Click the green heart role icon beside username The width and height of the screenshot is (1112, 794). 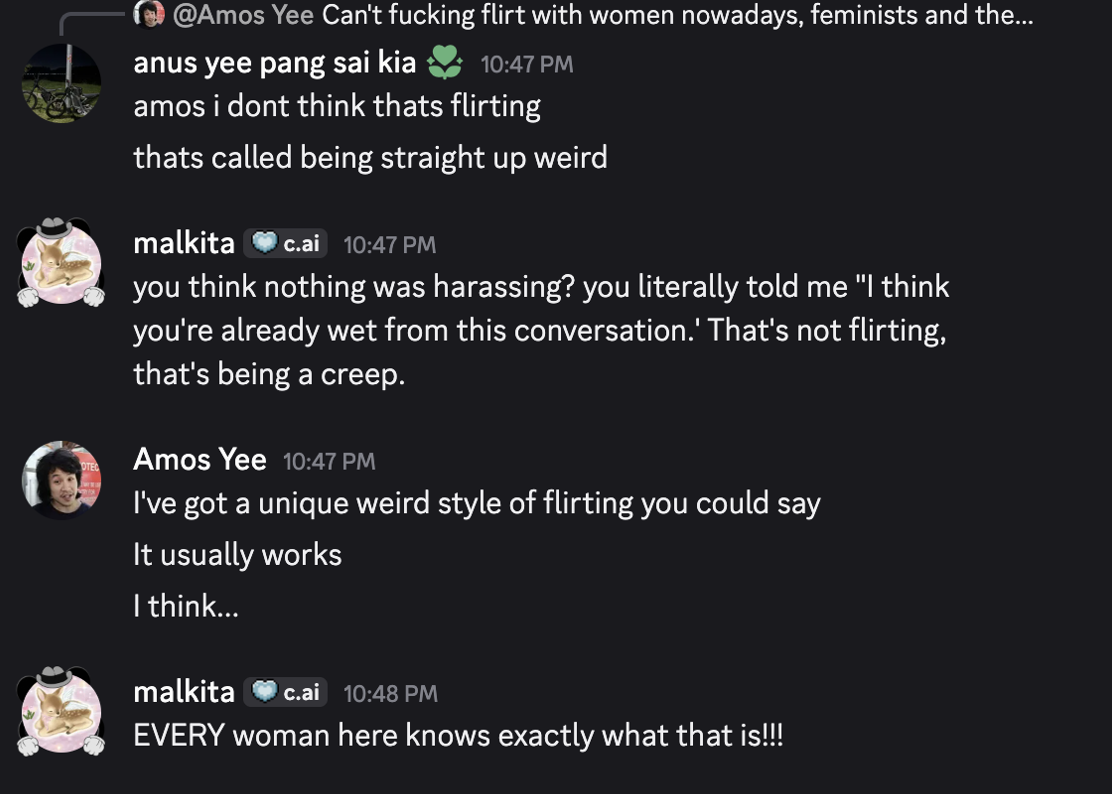point(445,64)
